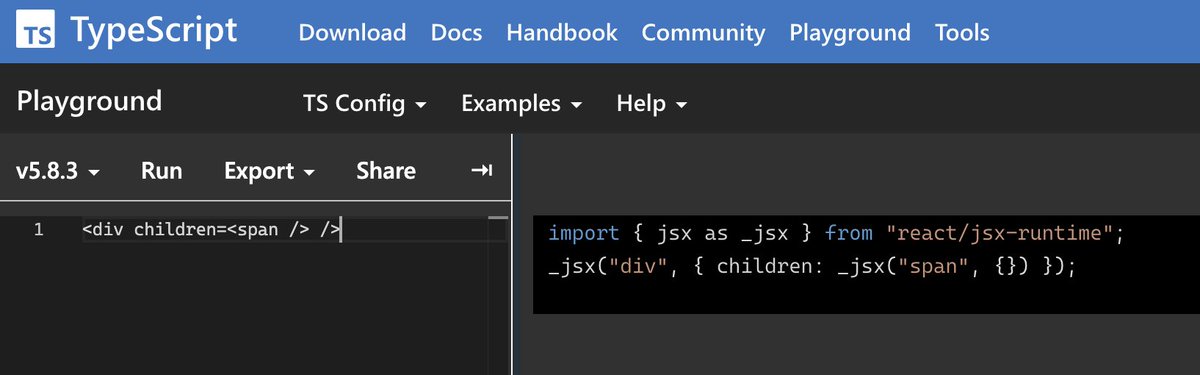The width and height of the screenshot is (1200, 375).
Task: Click line number 1 in the editor gutter
Action: tap(39, 230)
